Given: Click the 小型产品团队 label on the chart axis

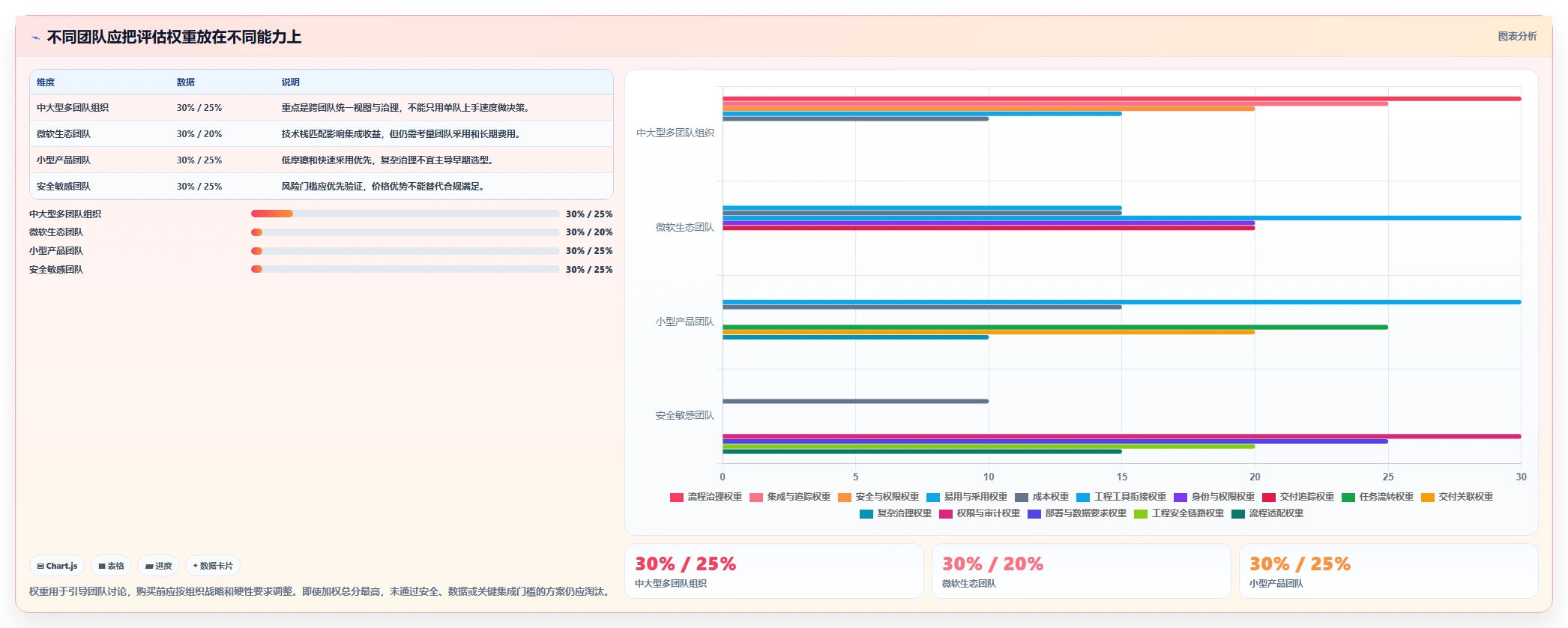Looking at the screenshot, I should click(x=685, y=322).
